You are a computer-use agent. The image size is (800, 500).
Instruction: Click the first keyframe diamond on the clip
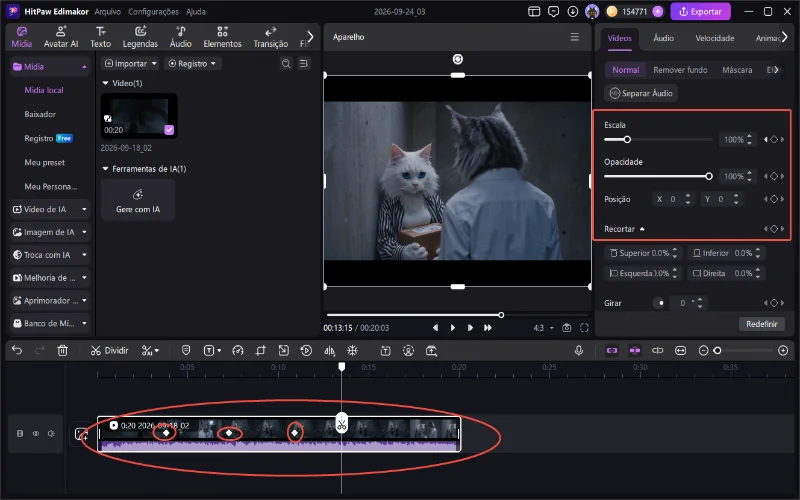pos(166,433)
